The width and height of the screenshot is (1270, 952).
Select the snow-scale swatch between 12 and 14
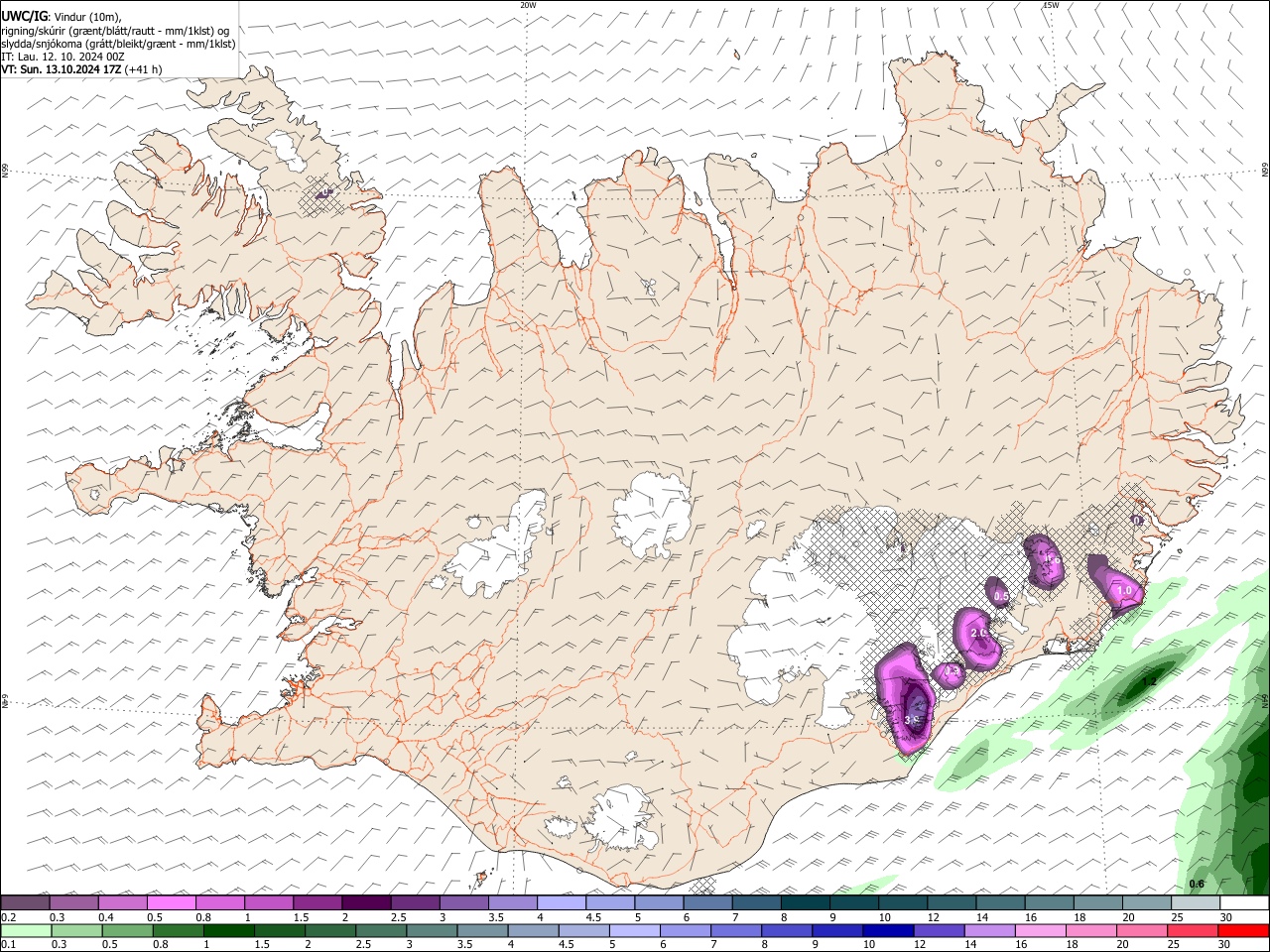952,902
